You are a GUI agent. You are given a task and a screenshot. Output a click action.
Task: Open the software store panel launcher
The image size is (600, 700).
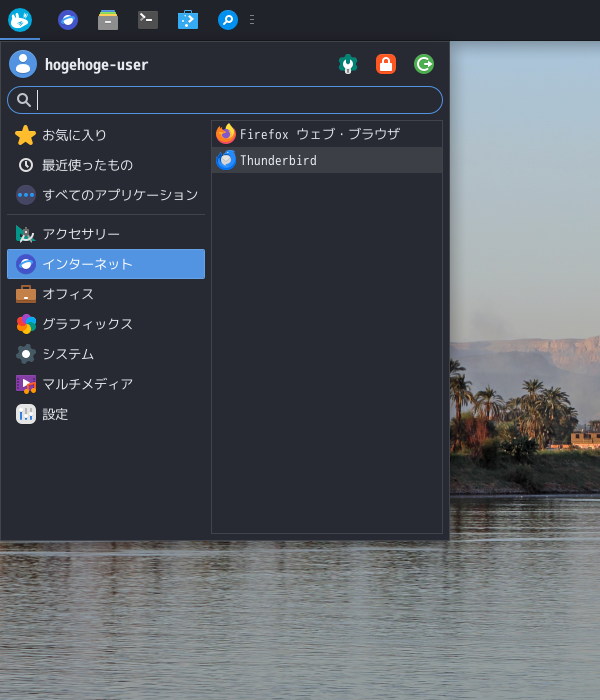(x=188, y=20)
